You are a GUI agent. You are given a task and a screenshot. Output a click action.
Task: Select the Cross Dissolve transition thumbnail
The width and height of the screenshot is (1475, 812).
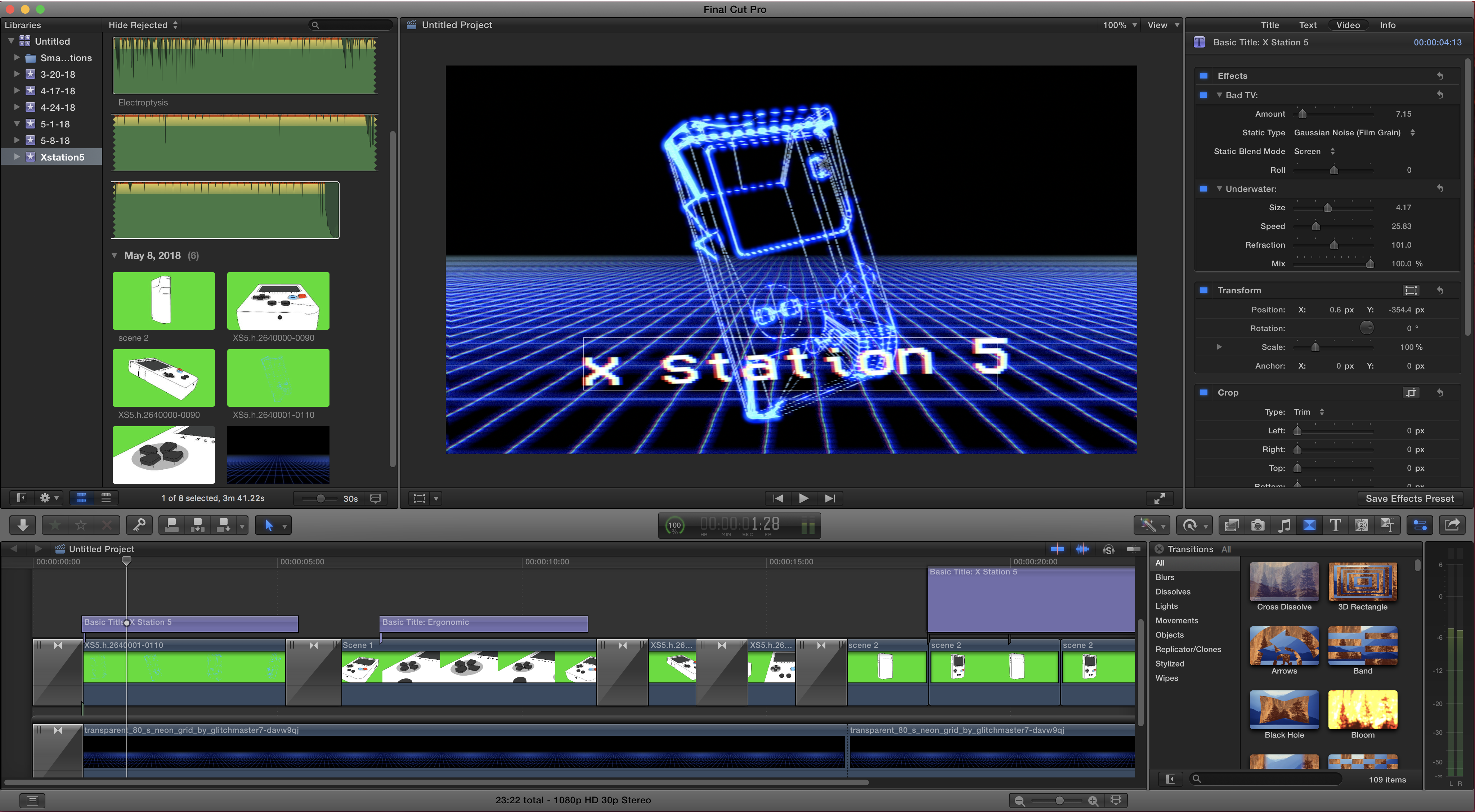[1284, 581]
